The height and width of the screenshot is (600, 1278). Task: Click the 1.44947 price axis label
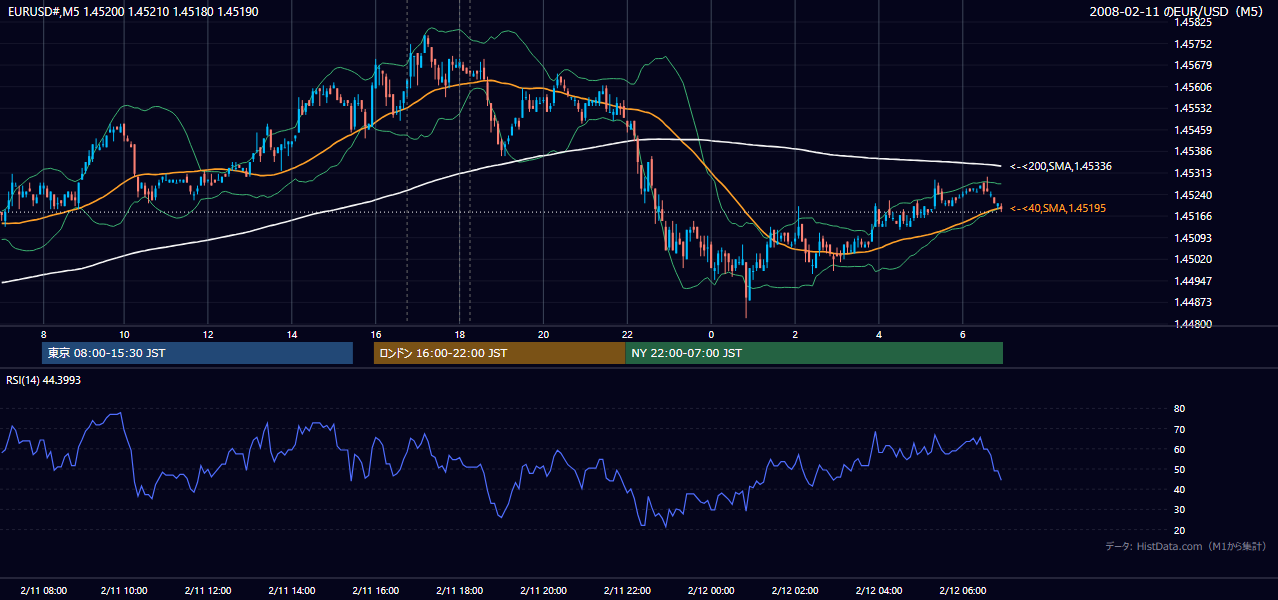(x=1193, y=281)
